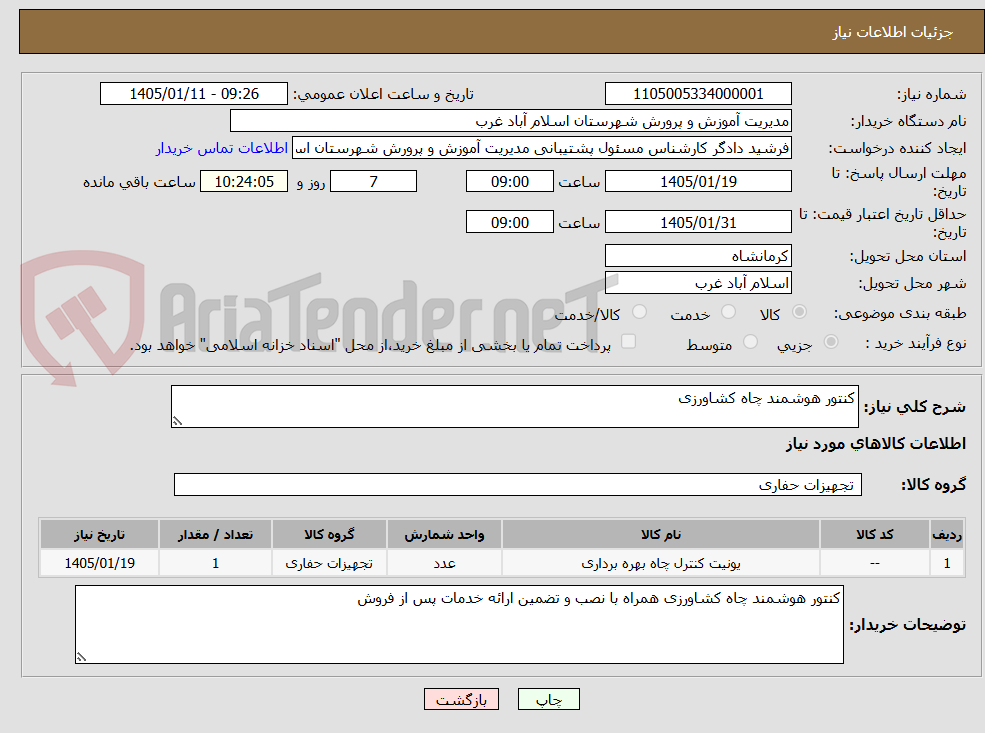Viewport: 985px width, 733px height.
Task: Click the price validity hour 09:00 field
Action: 509,222
